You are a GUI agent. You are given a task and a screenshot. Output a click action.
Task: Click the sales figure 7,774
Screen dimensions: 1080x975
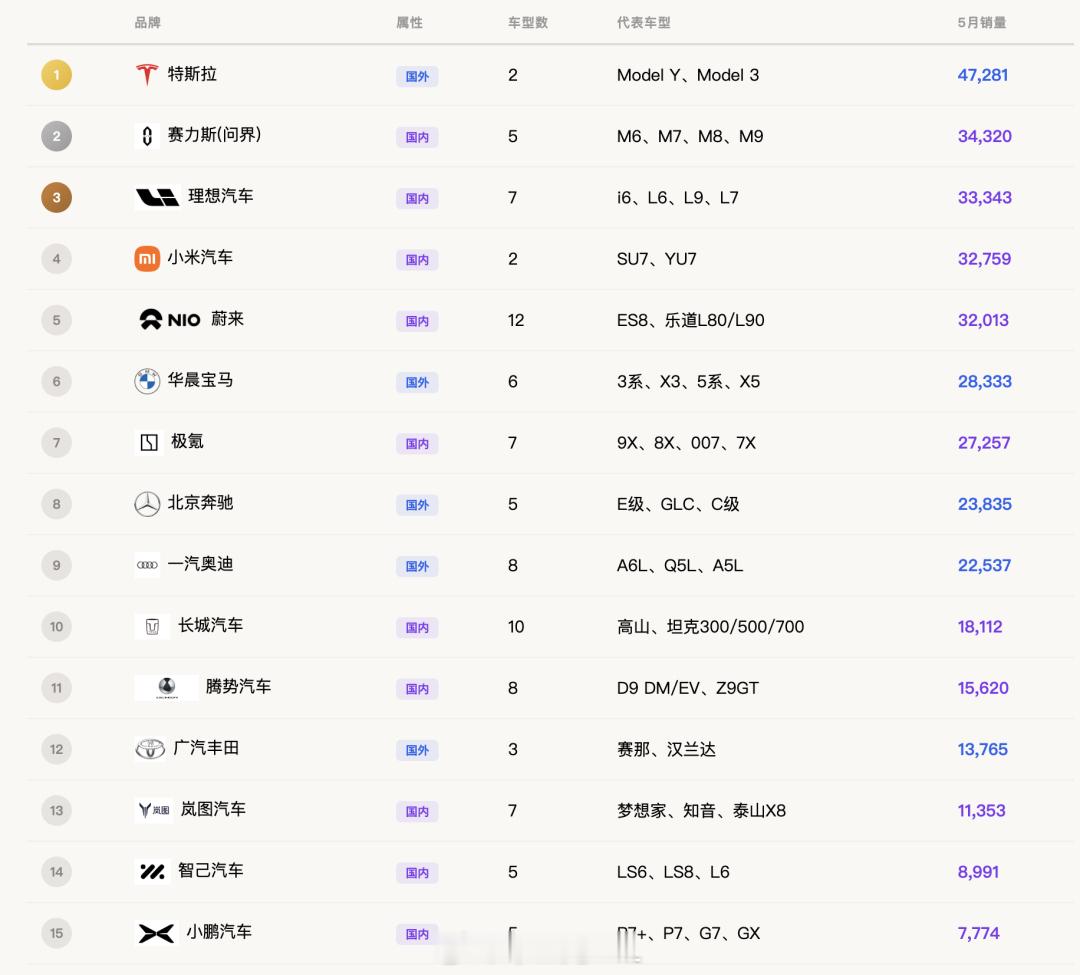[x=978, y=933]
